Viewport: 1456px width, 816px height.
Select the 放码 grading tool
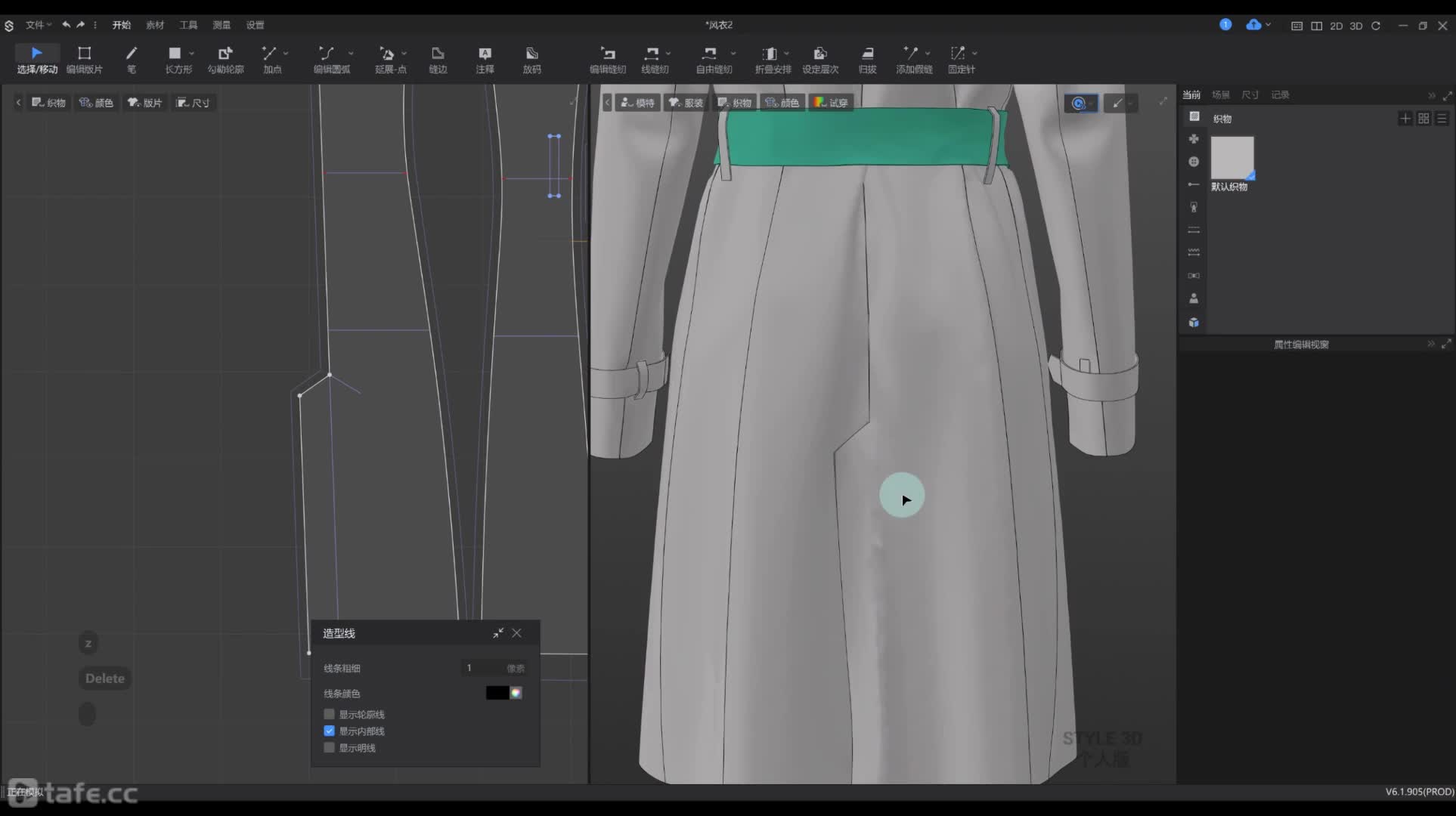point(531,59)
